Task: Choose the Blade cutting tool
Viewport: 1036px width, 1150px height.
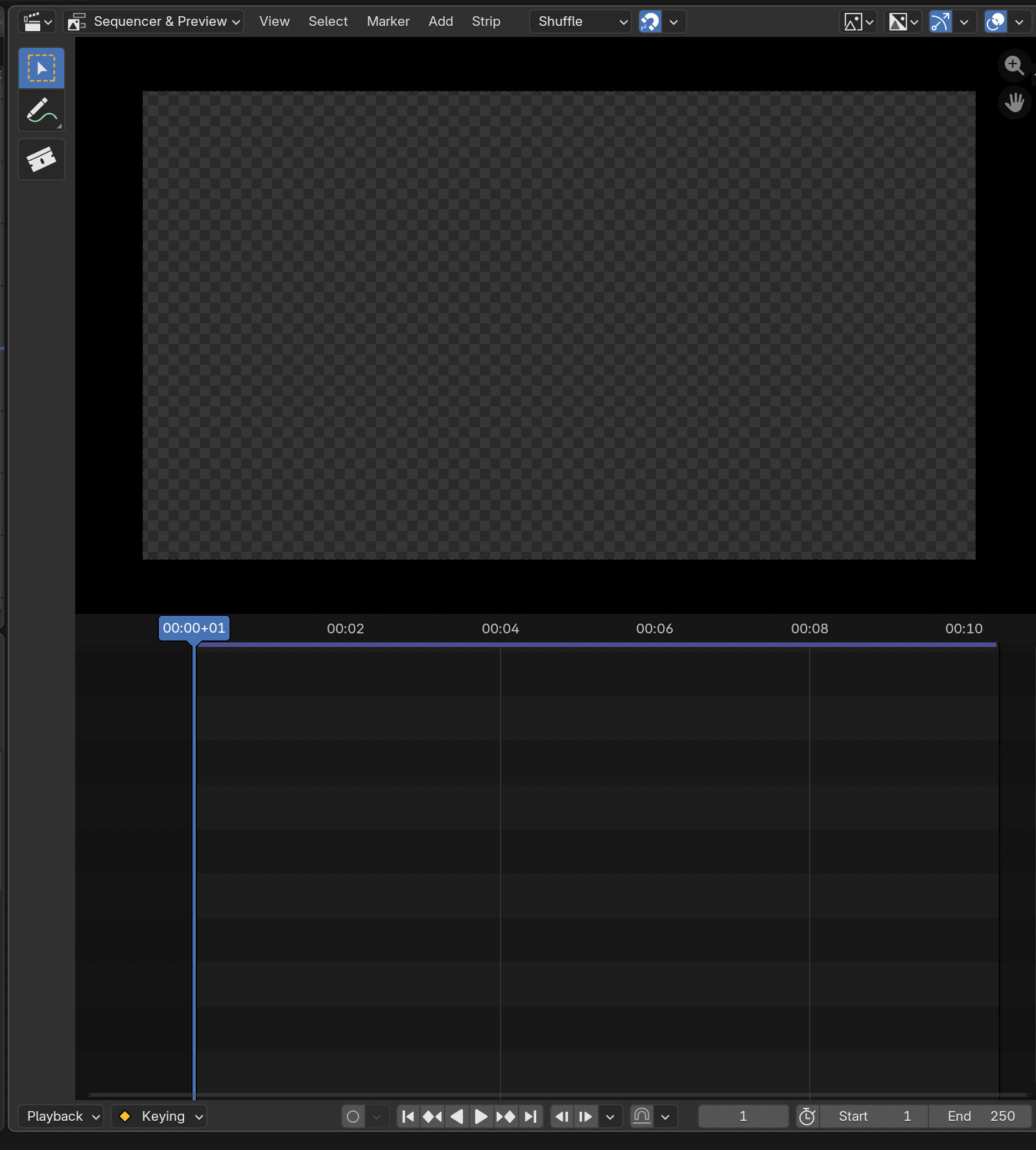Action: [41, 159]
